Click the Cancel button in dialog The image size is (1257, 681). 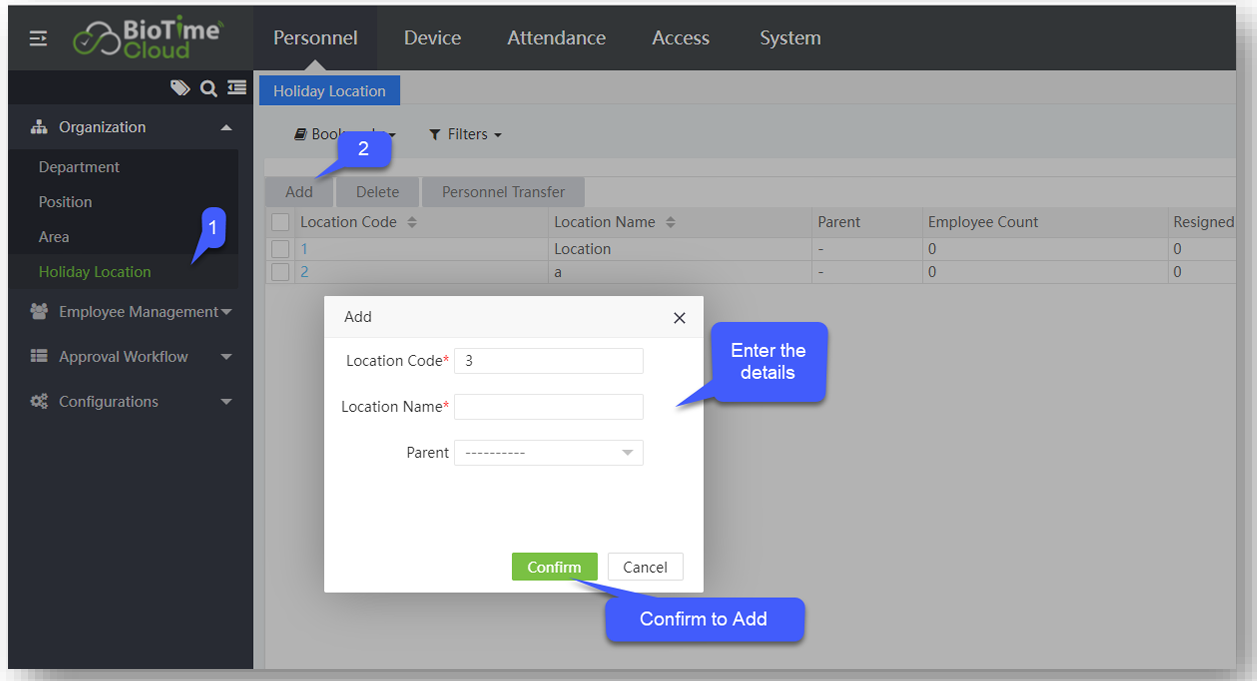point(645,567)
